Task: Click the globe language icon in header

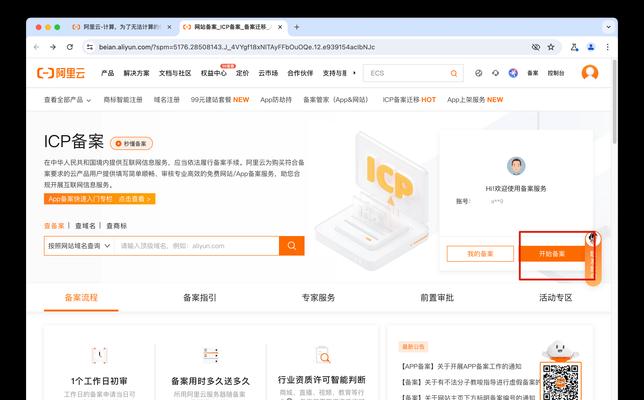Action: click(513, 73)
